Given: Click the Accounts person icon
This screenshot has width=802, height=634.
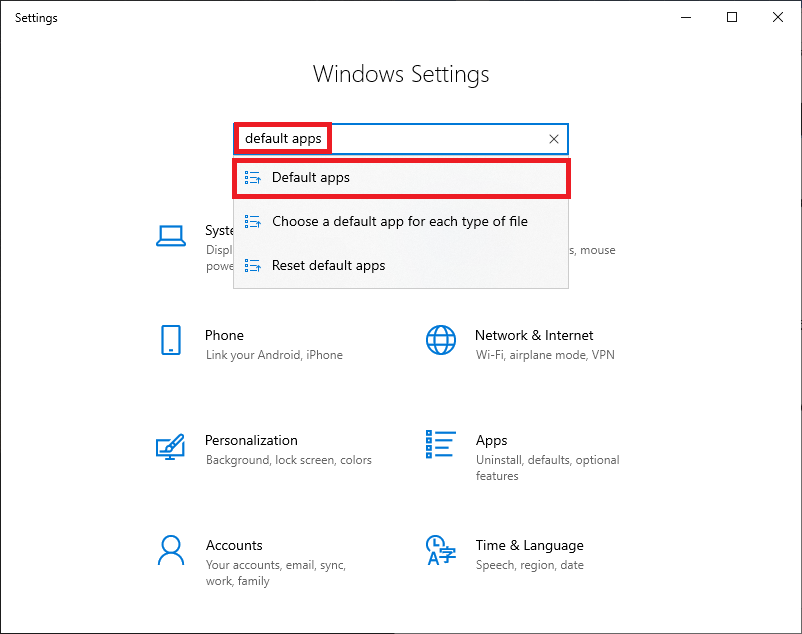Looking at the screenshot, I should [171, 550].
